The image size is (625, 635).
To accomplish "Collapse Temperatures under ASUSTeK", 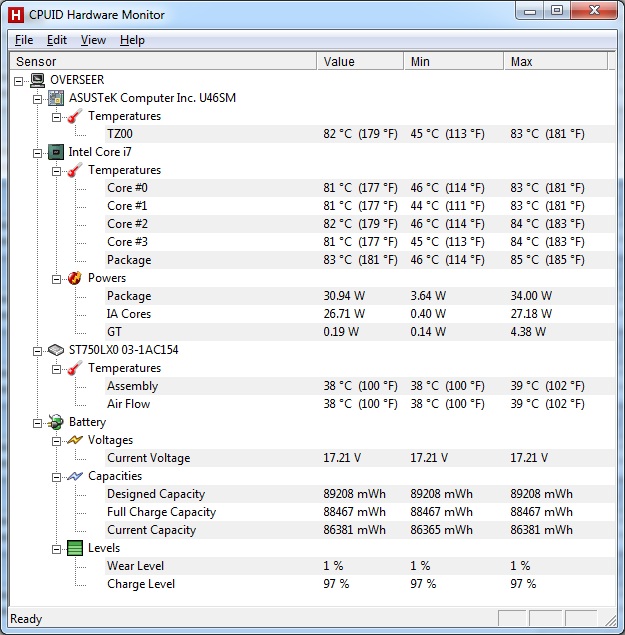I will [x=56, y=117].
